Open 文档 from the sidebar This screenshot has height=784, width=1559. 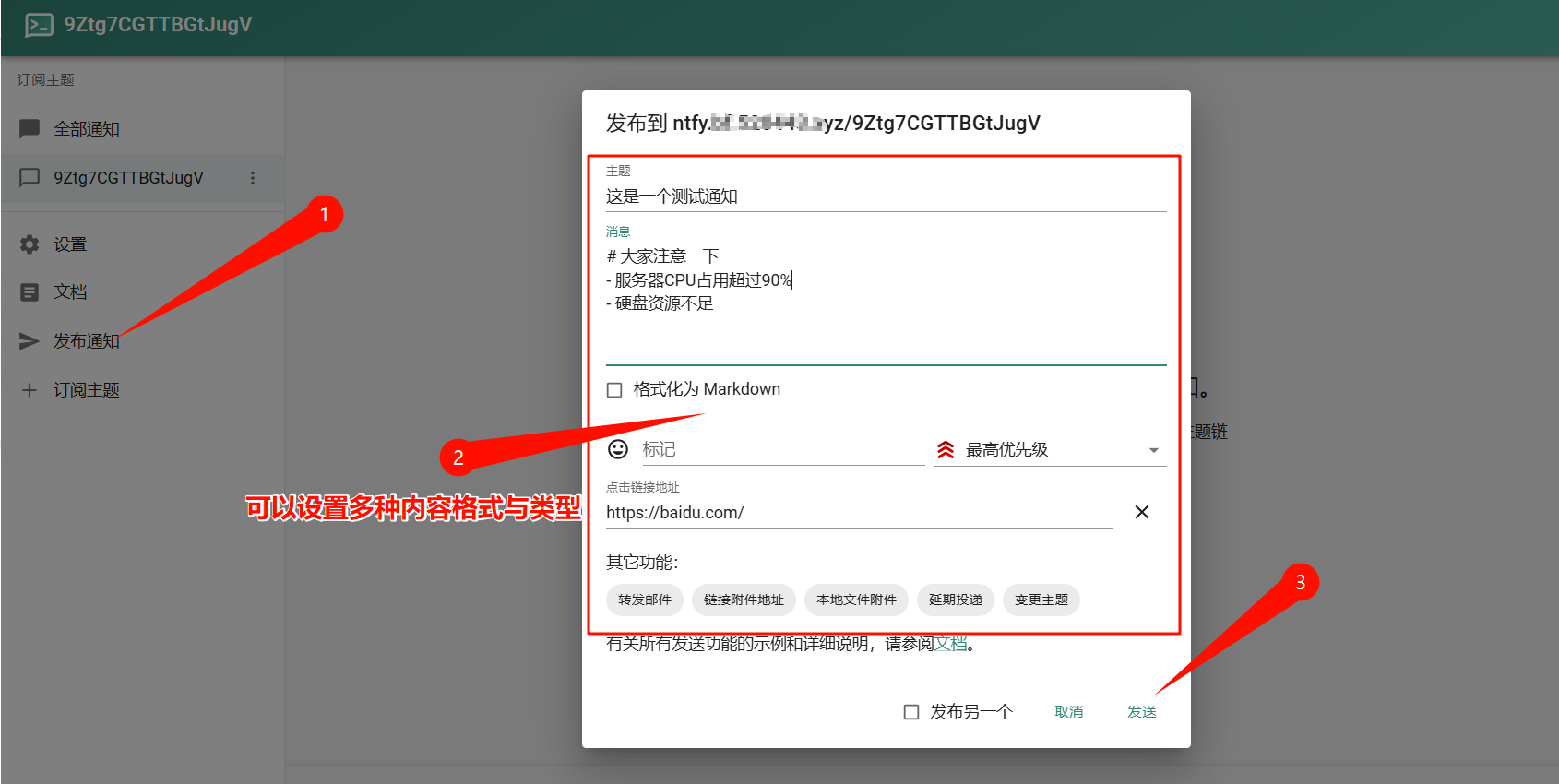coord(142,292)
